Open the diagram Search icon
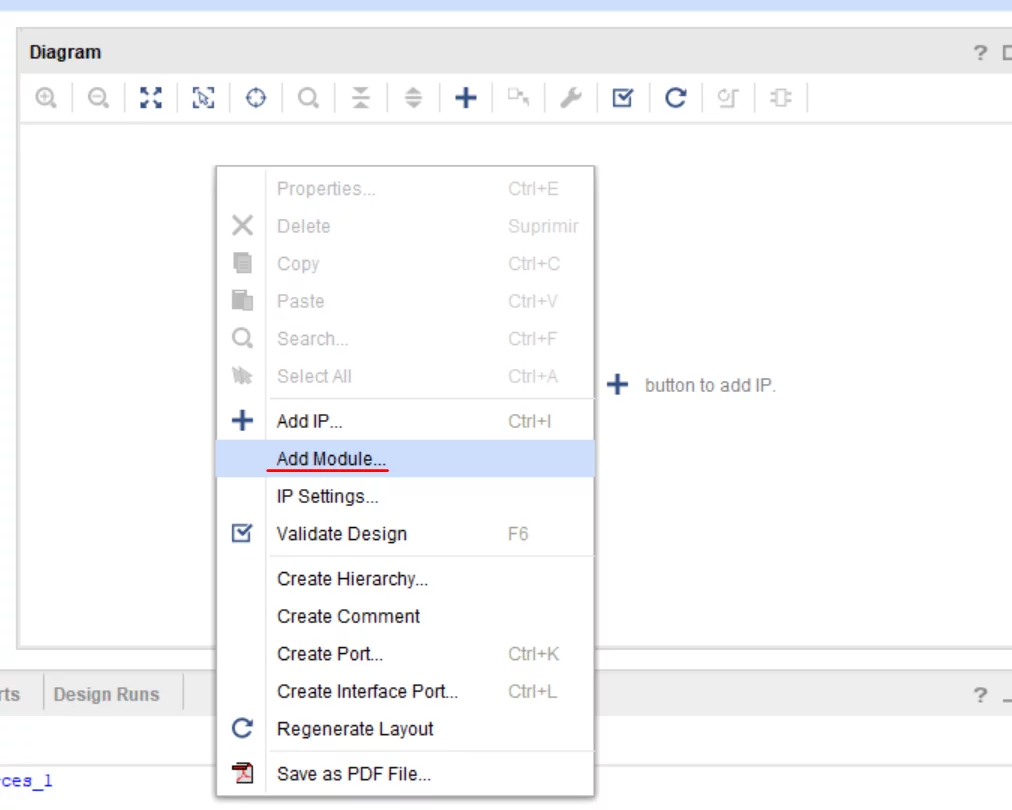This screenshot has width=1012, height=810. tap(307, 97)
